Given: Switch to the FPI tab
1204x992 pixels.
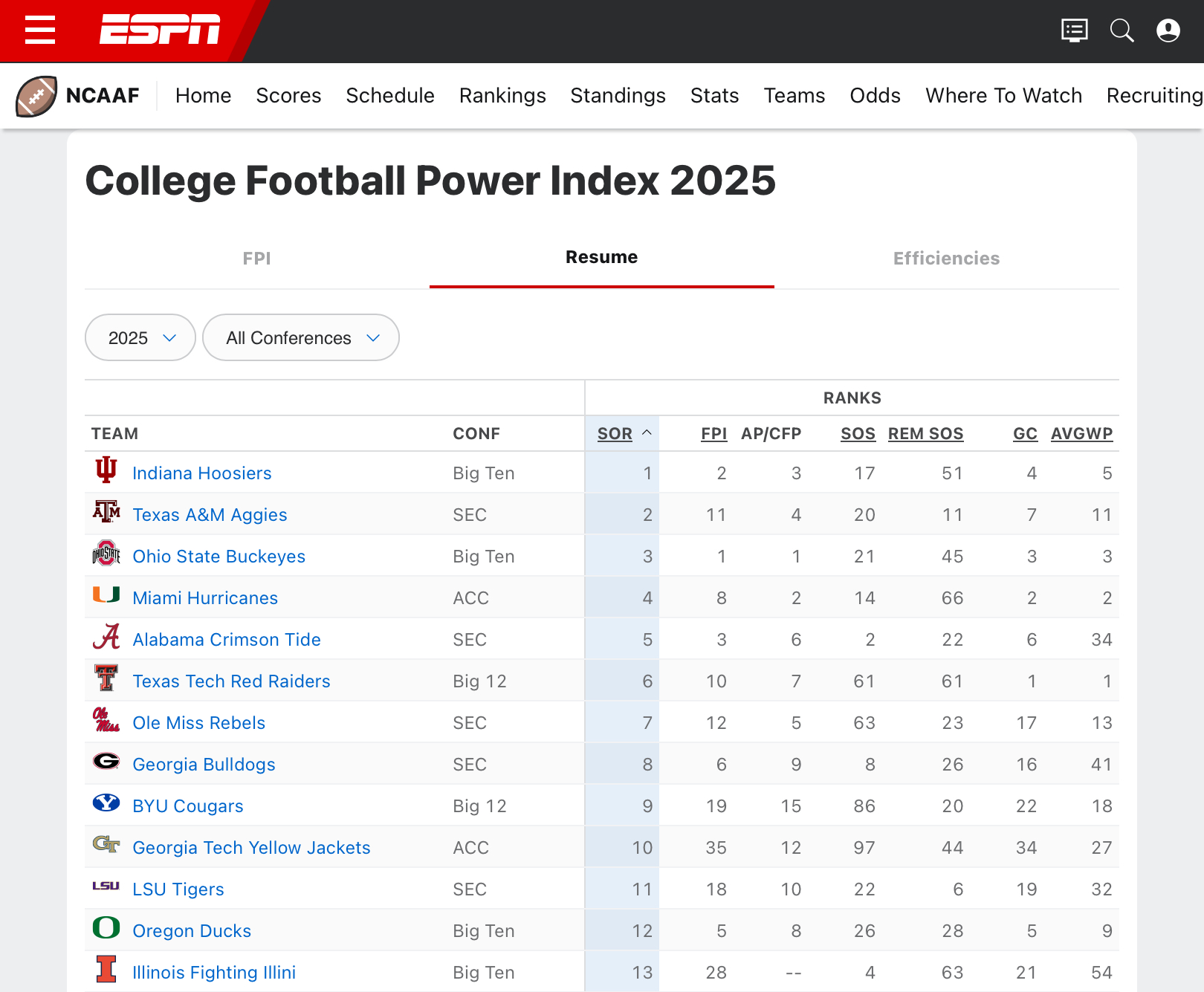Looking at the screenshot, I should coord(256,259).
